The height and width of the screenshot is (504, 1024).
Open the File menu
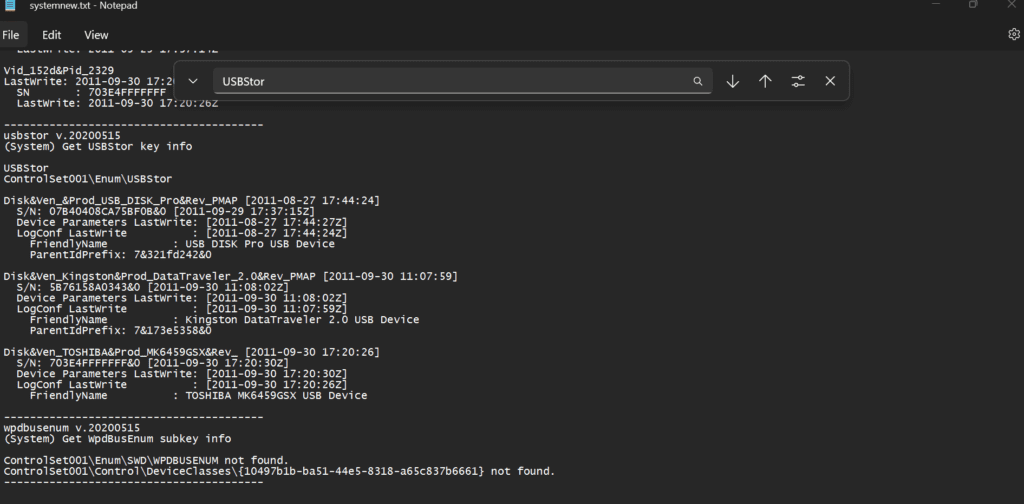11,35
